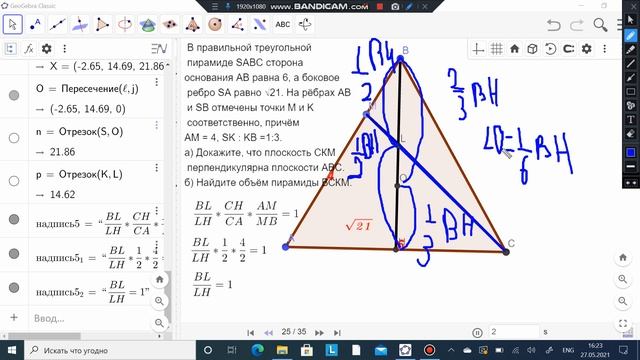Screen dimensions: 640x360
Task: Toggle axes display in 3D view
Action: point(478,49)
